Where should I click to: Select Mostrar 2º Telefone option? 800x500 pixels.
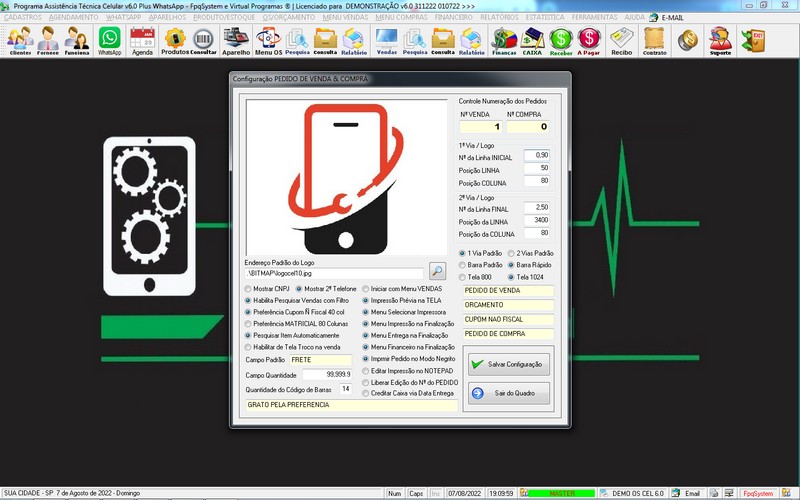tap(326, 289)
